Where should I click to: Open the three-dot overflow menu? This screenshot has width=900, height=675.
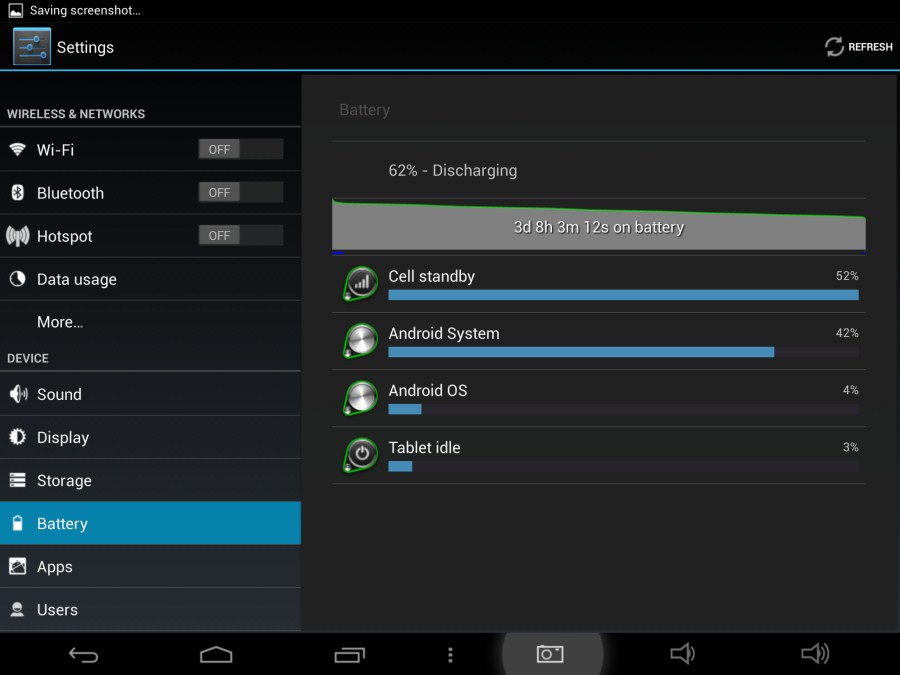point(450,655)
